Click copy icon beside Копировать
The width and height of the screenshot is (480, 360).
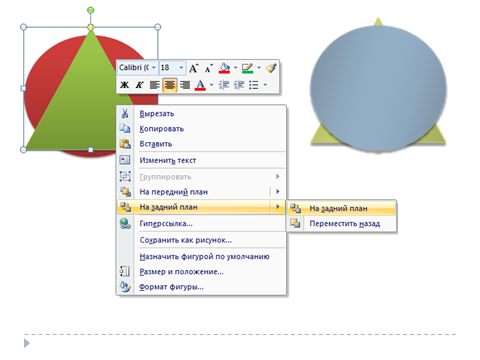tap(125, 129)
